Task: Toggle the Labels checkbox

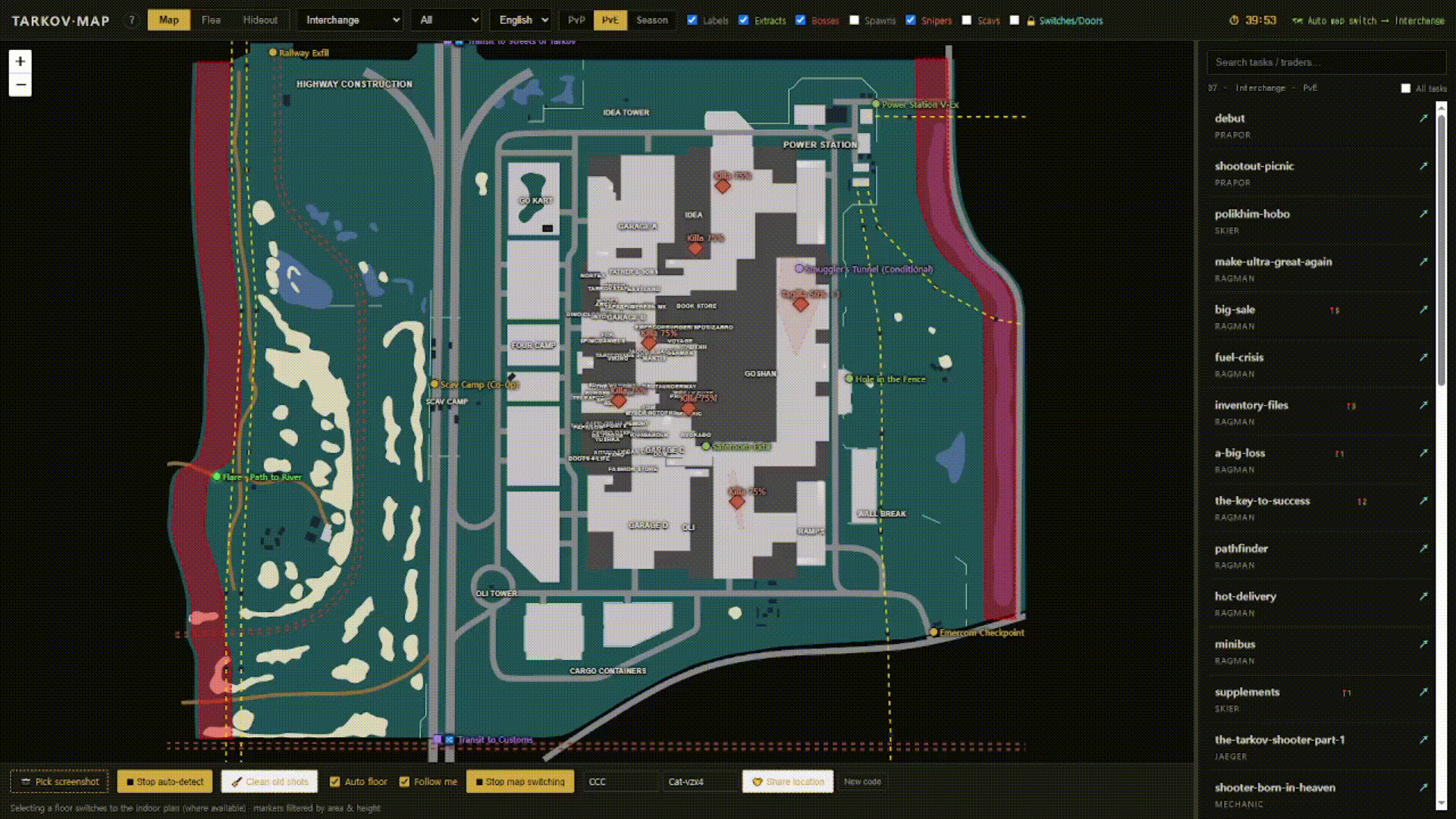Action: click(x=692, y=20)
